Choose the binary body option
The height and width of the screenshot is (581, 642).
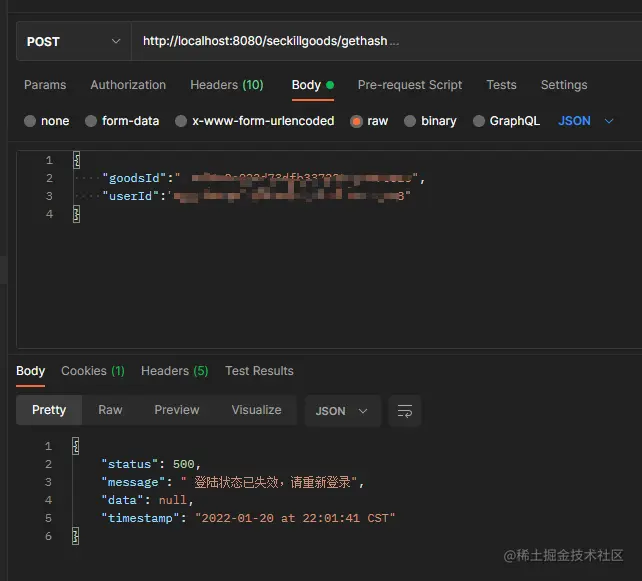pos(430,121)
